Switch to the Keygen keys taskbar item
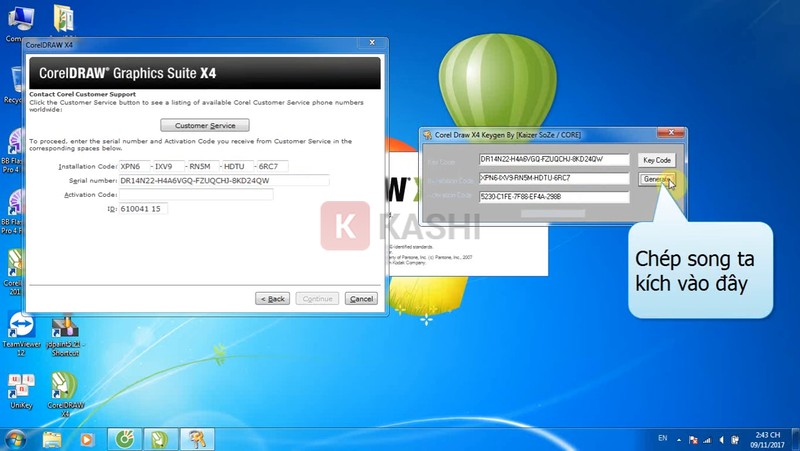Viewport: 800px width, 451px height. 197,439
